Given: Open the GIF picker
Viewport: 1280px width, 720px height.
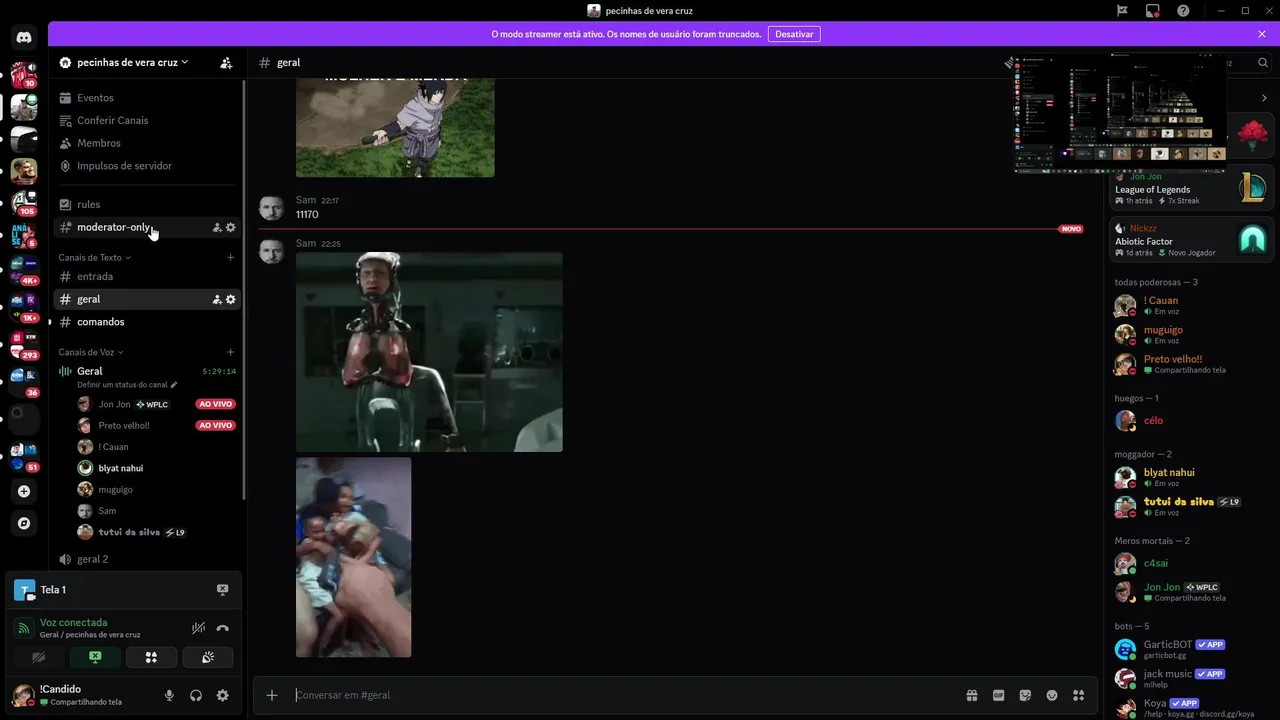Looking at the screenshot, I should click(998, 695).
